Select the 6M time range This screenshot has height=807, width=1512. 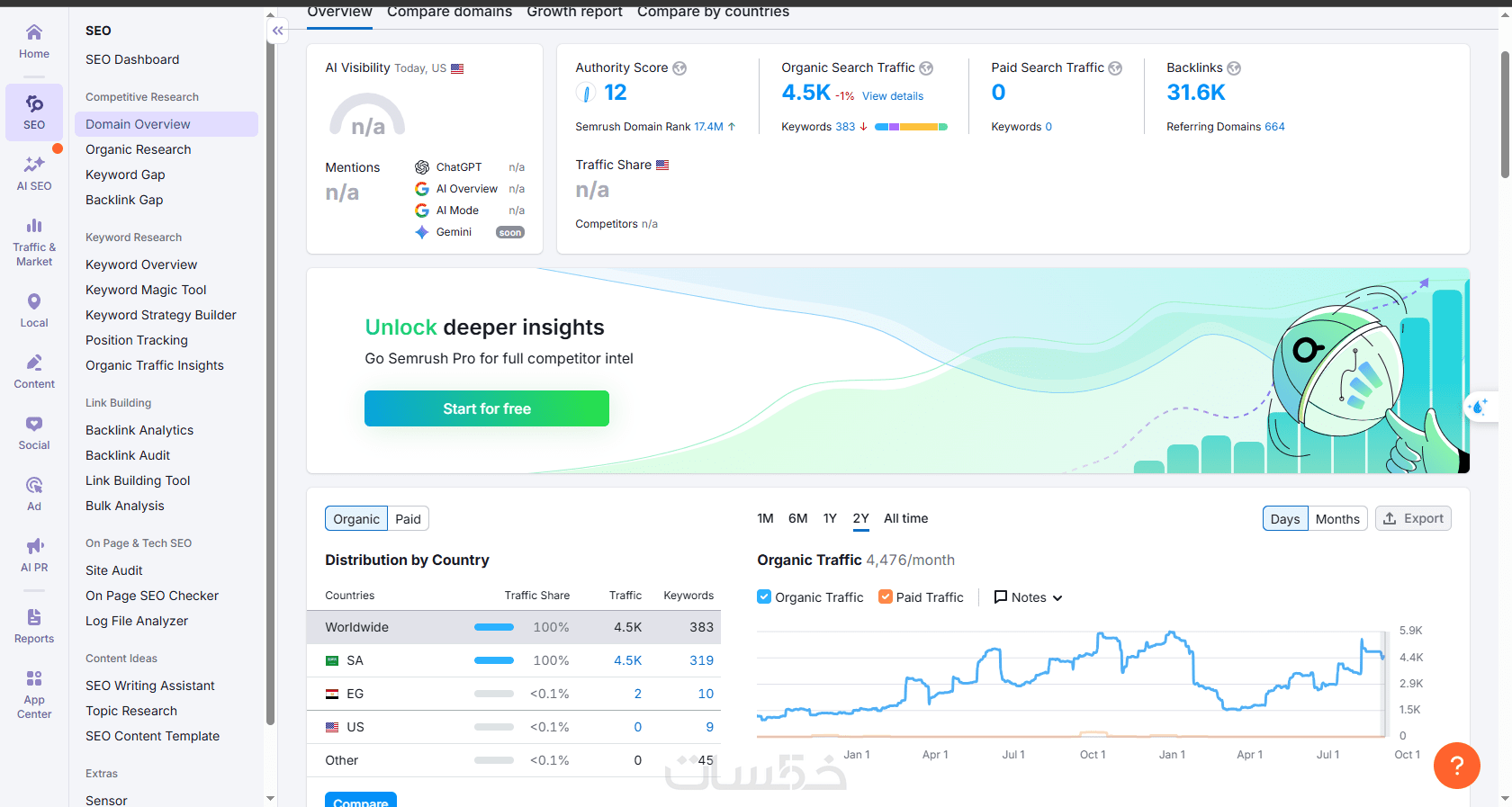click(797, 519)
